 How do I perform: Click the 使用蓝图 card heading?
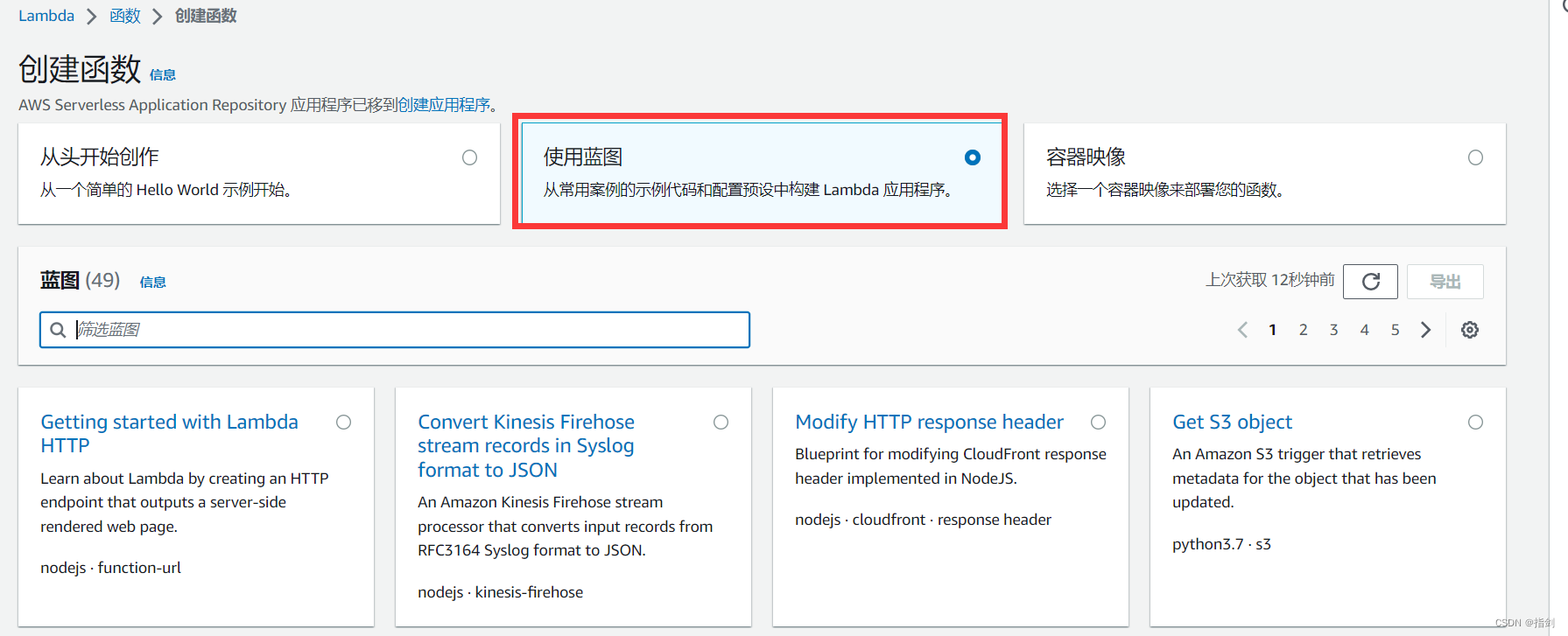coord(583,157)
